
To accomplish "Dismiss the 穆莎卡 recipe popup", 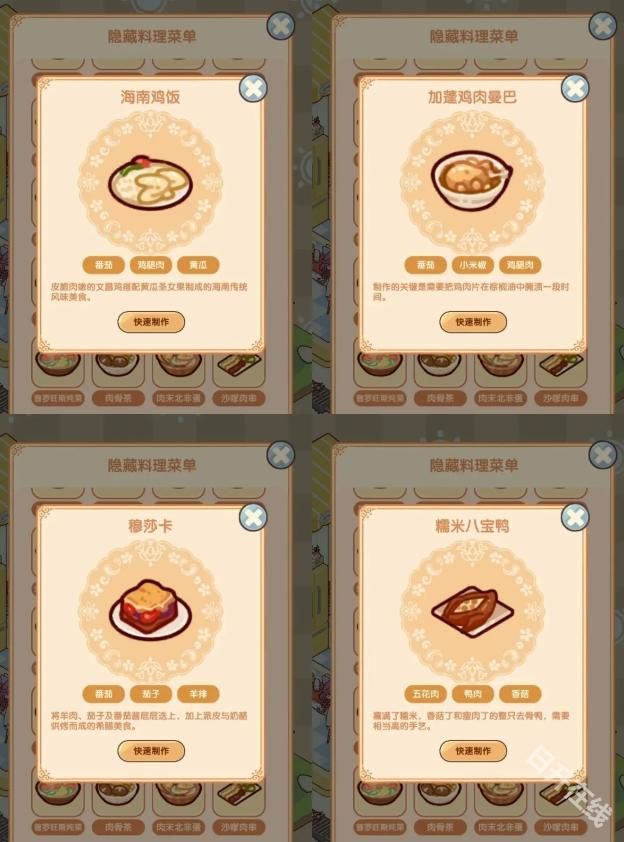I will tap(253, 517).
